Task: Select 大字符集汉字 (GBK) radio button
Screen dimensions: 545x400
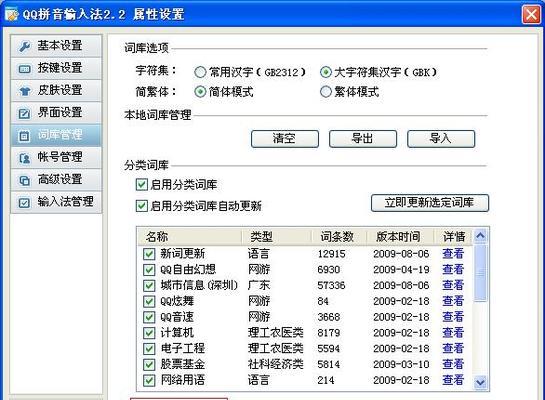Action: point(326,72)
